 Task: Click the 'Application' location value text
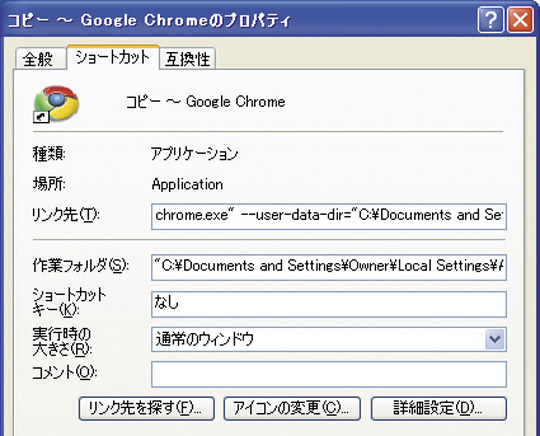[x=187, y=185]
